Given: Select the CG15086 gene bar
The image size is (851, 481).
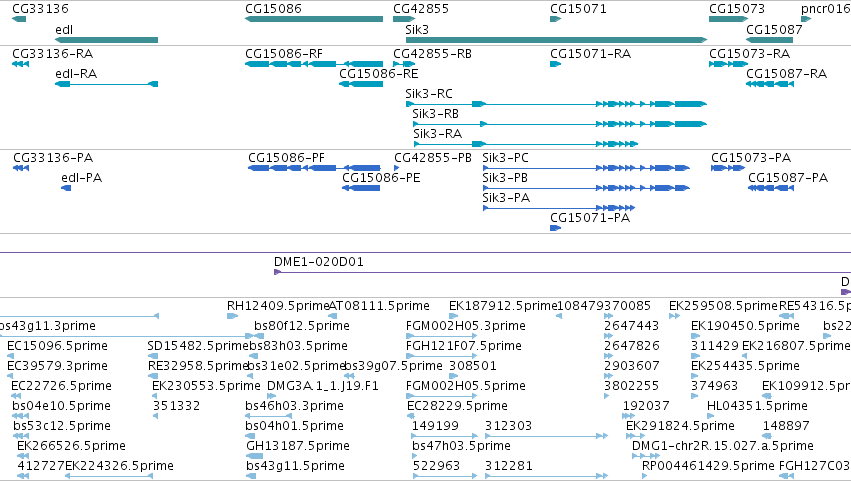Looking at the screenshot, I should (314, 19).
